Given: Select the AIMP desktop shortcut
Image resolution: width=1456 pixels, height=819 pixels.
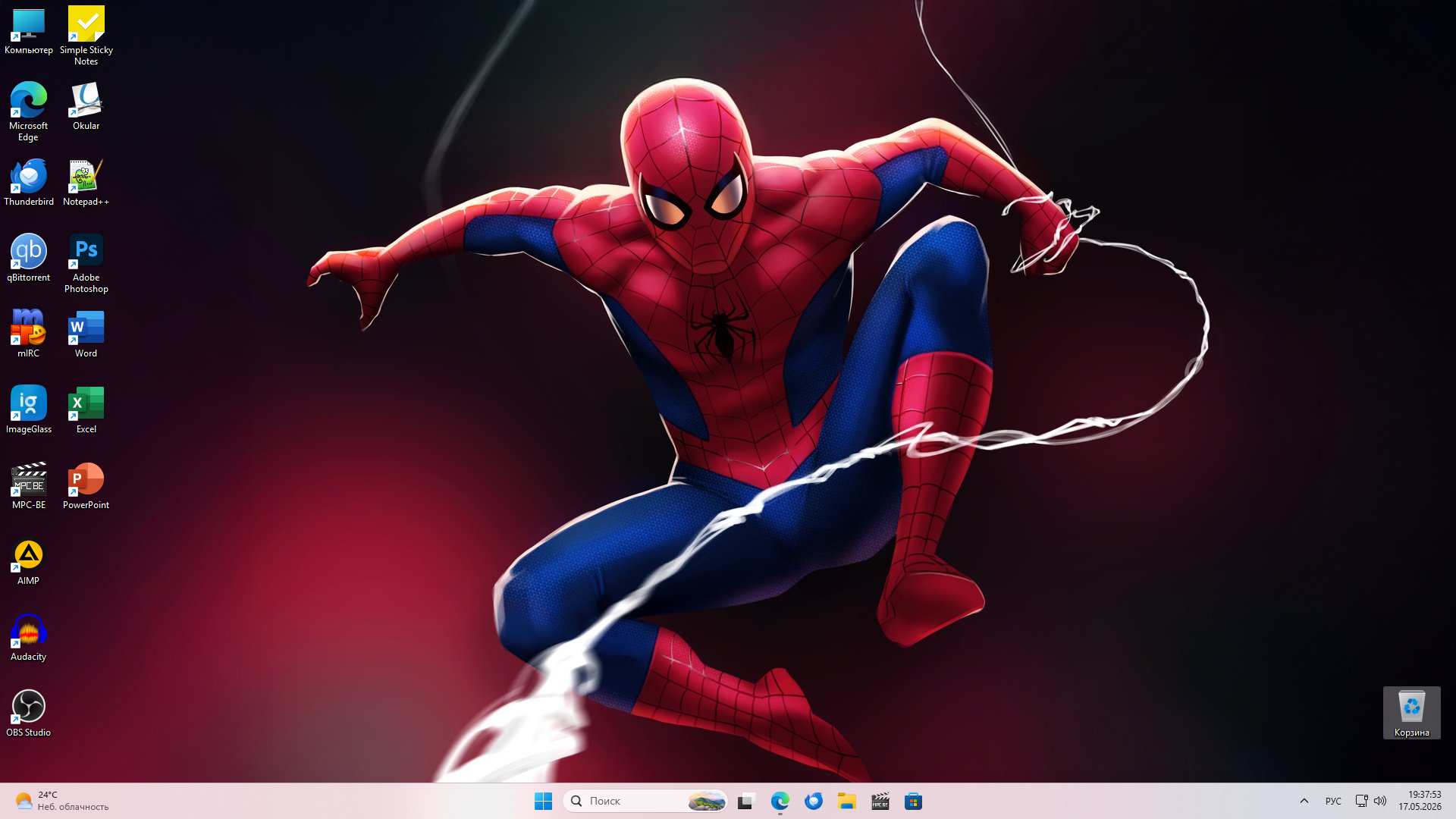Looking at the screenshot, I should click(29, 562).
